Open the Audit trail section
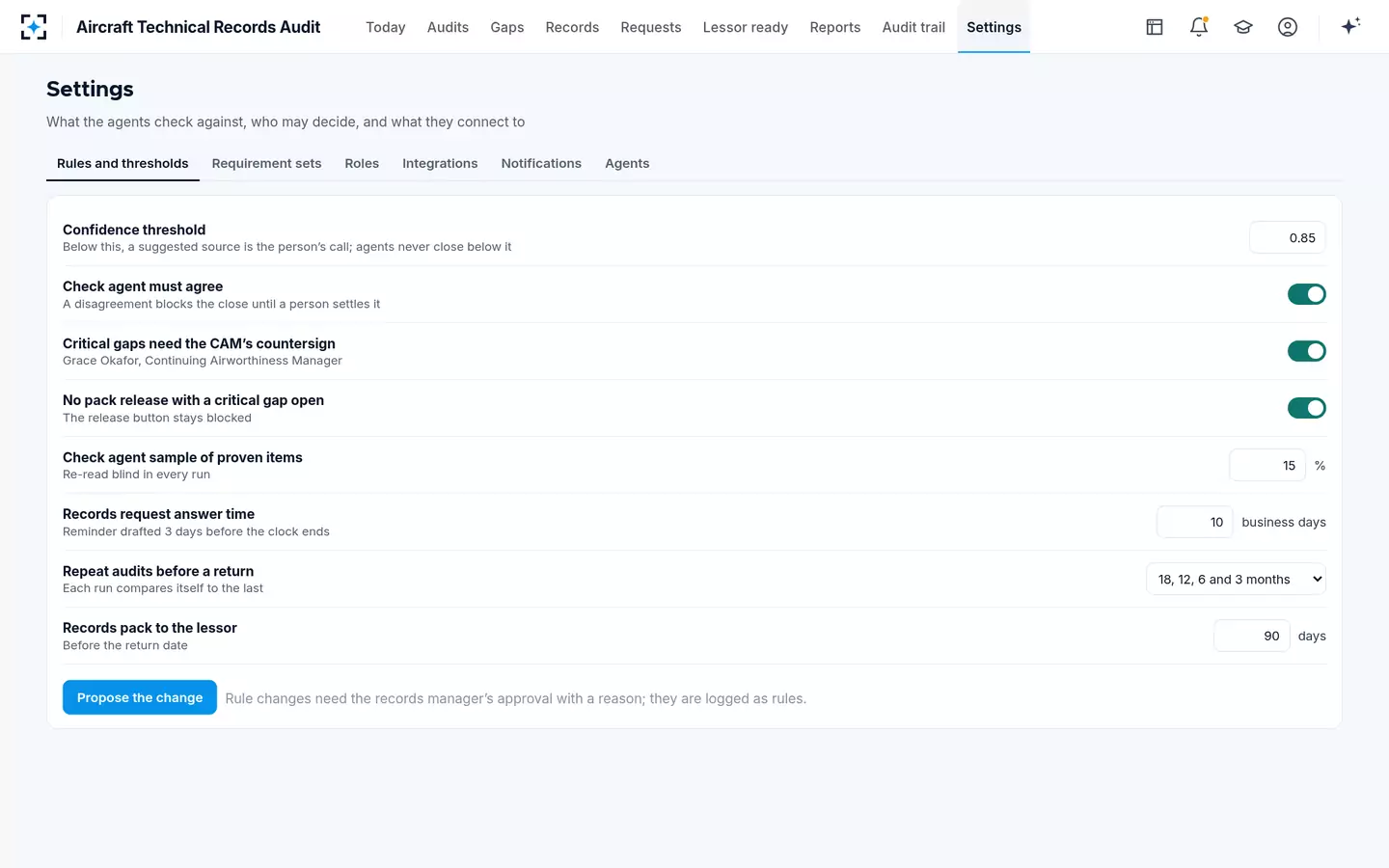The image size is (1389, 868). [913, 27]
